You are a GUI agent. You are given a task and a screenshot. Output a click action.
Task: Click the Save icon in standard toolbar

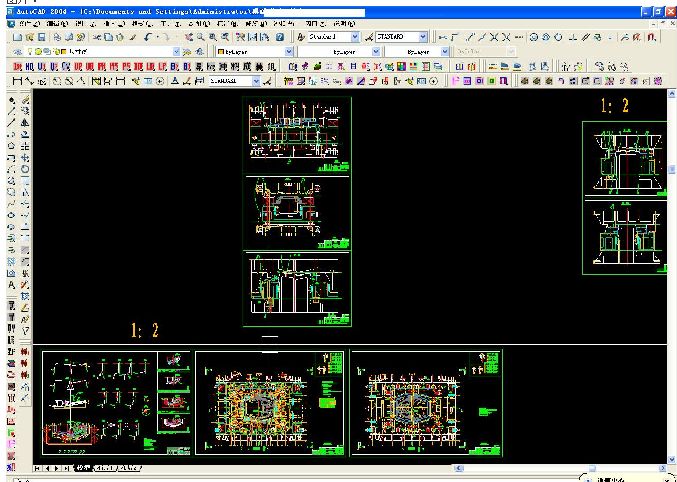coord(41,38)
